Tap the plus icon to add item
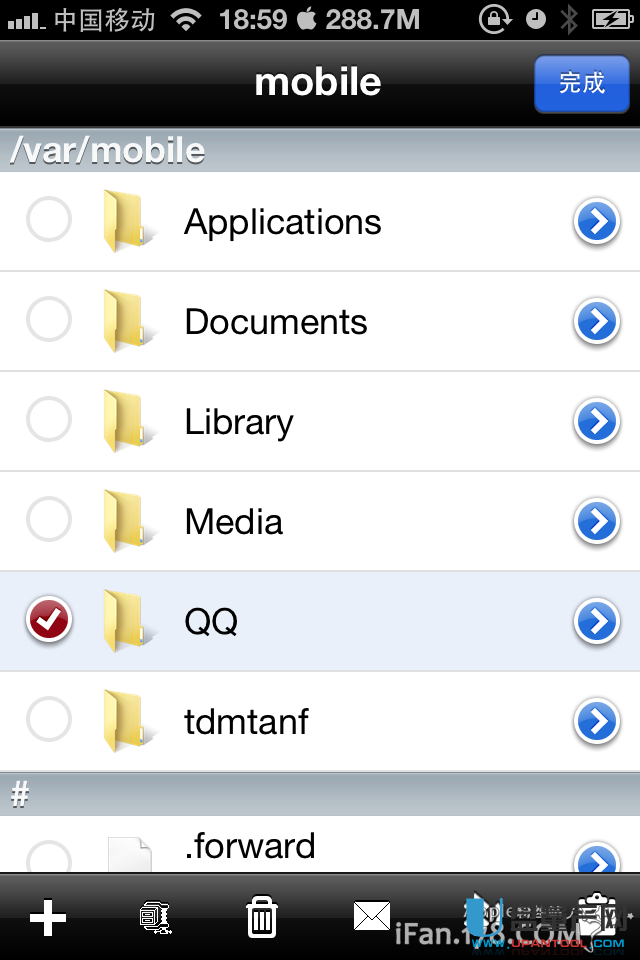This screenshot has height=960, width=640. pos(47,917)
